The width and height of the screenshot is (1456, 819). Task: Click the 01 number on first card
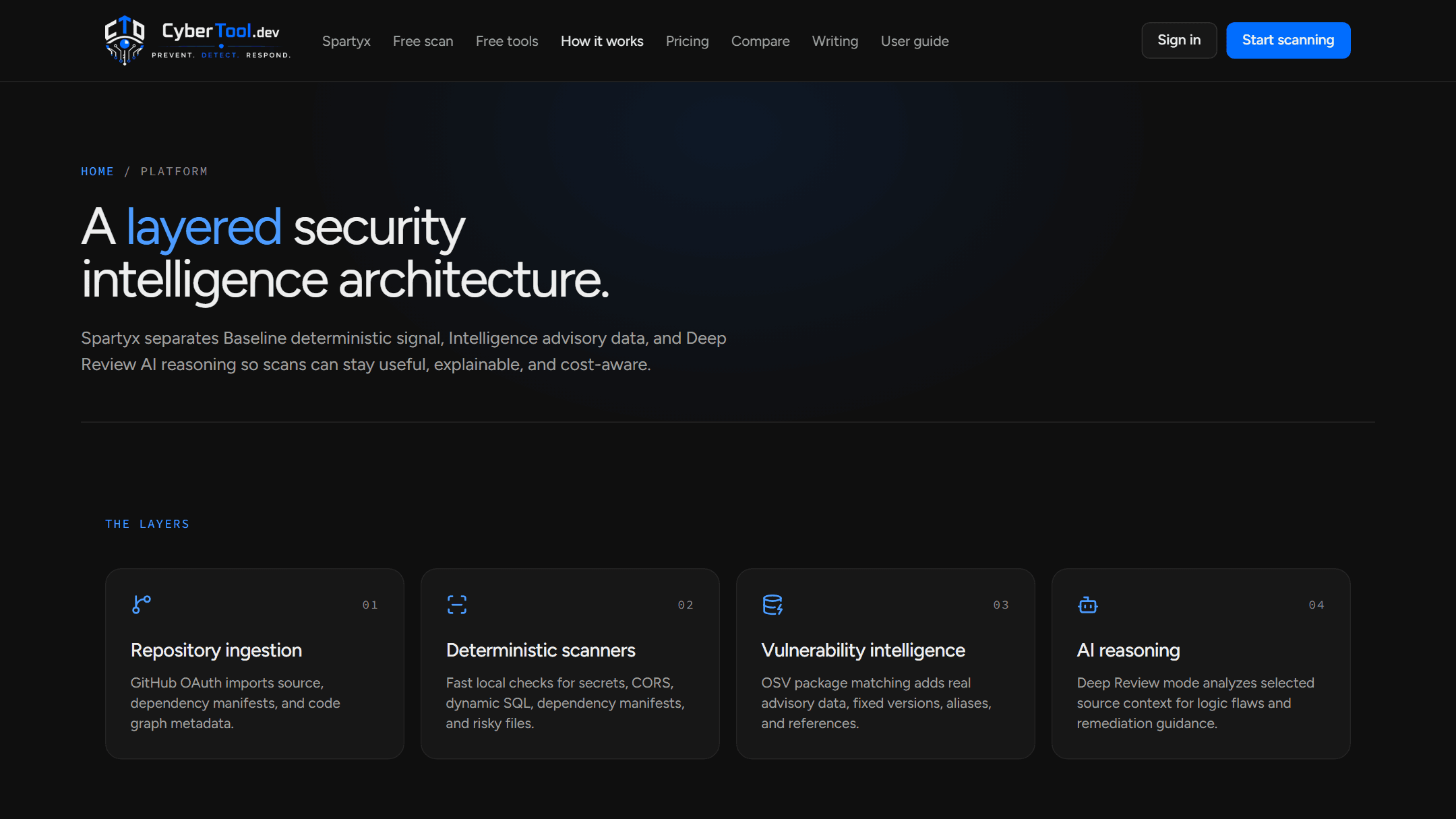(370, 605)
